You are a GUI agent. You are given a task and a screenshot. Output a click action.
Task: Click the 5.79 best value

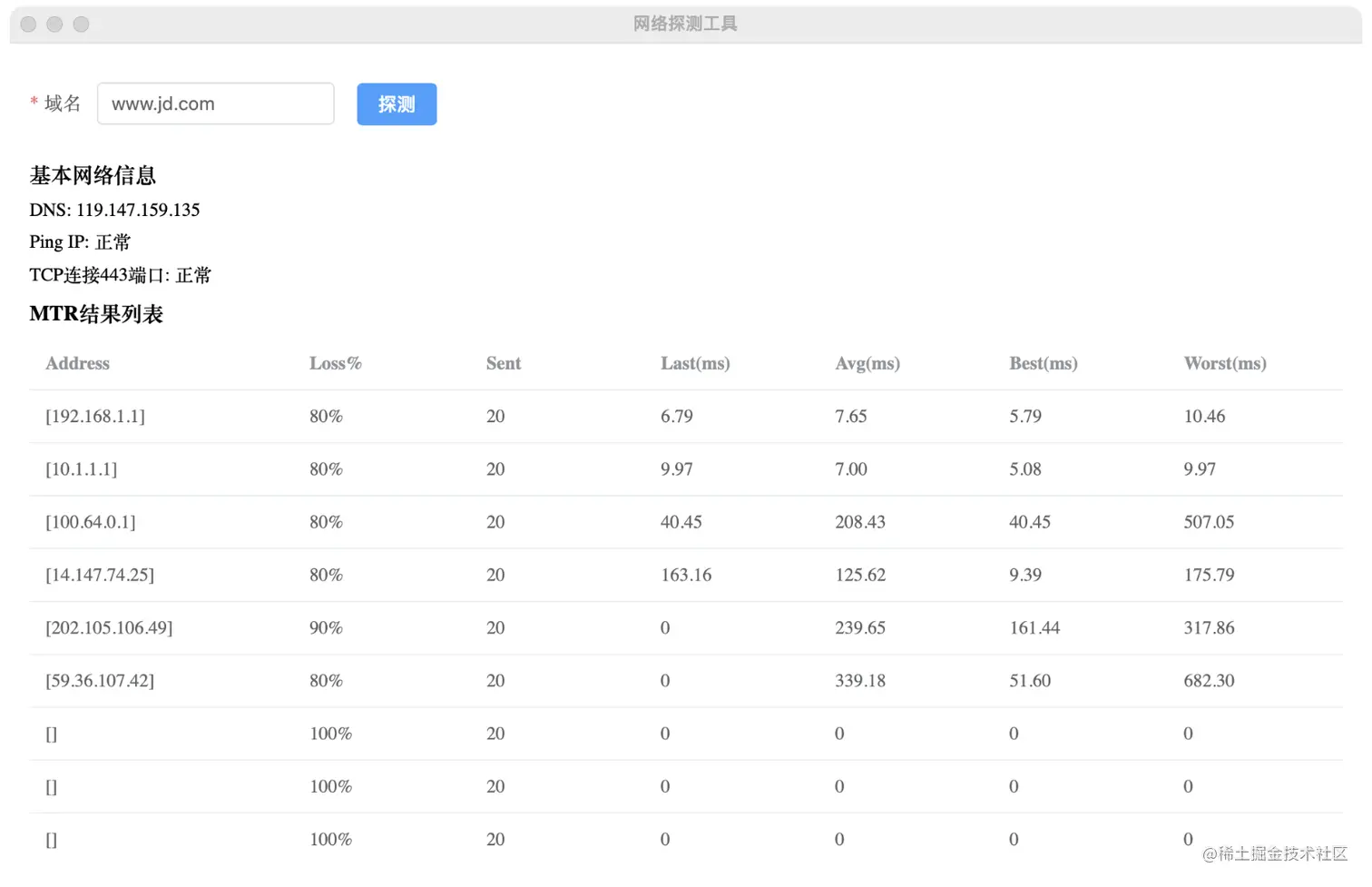point(1025,416)
